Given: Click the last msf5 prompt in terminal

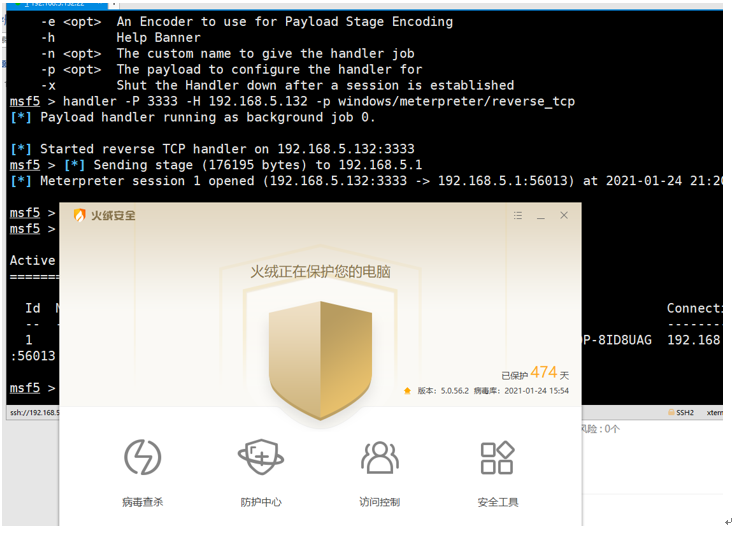Looking at the screenshot, I should click(32, 388).
